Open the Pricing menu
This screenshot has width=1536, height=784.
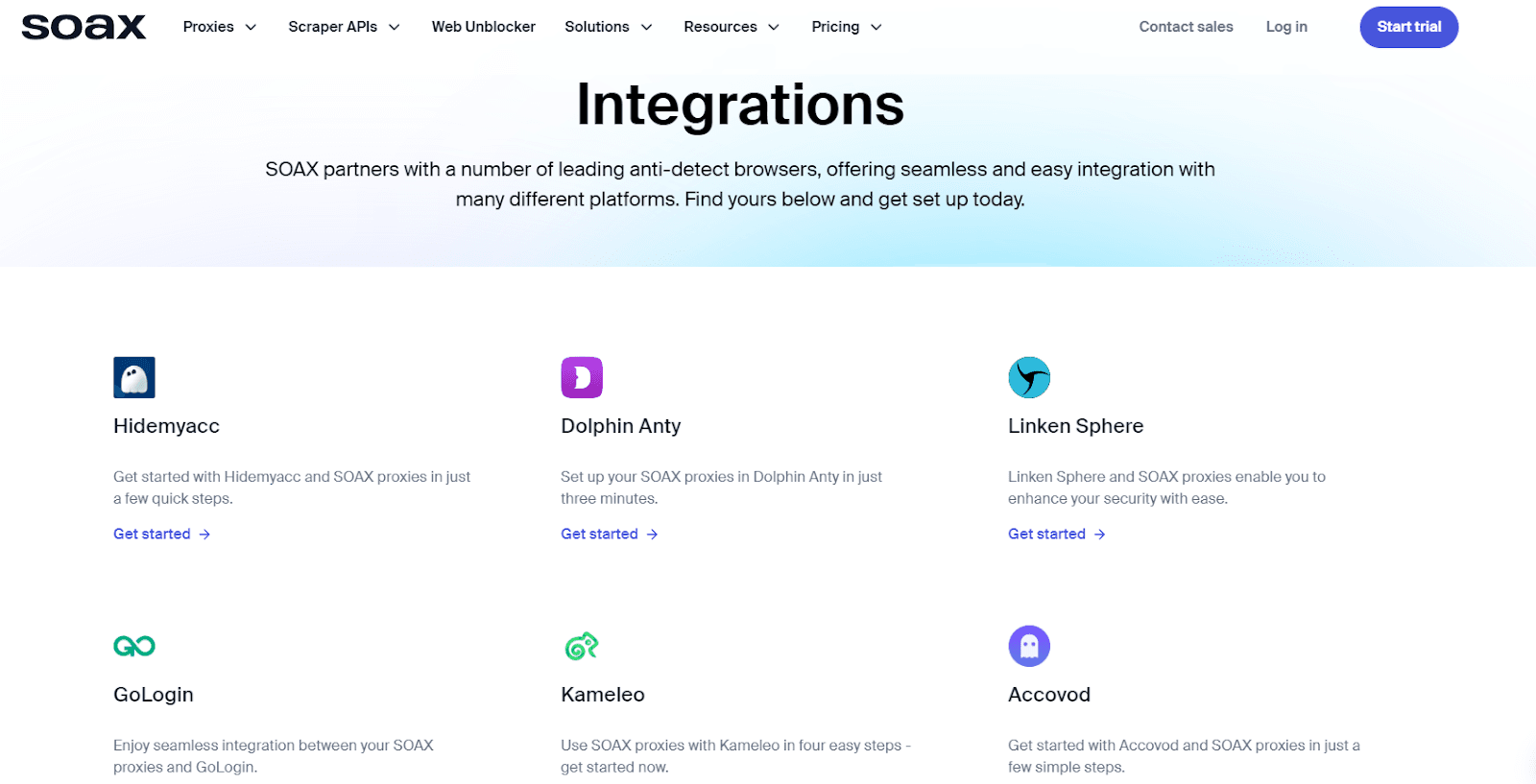[x=835, y=27]
